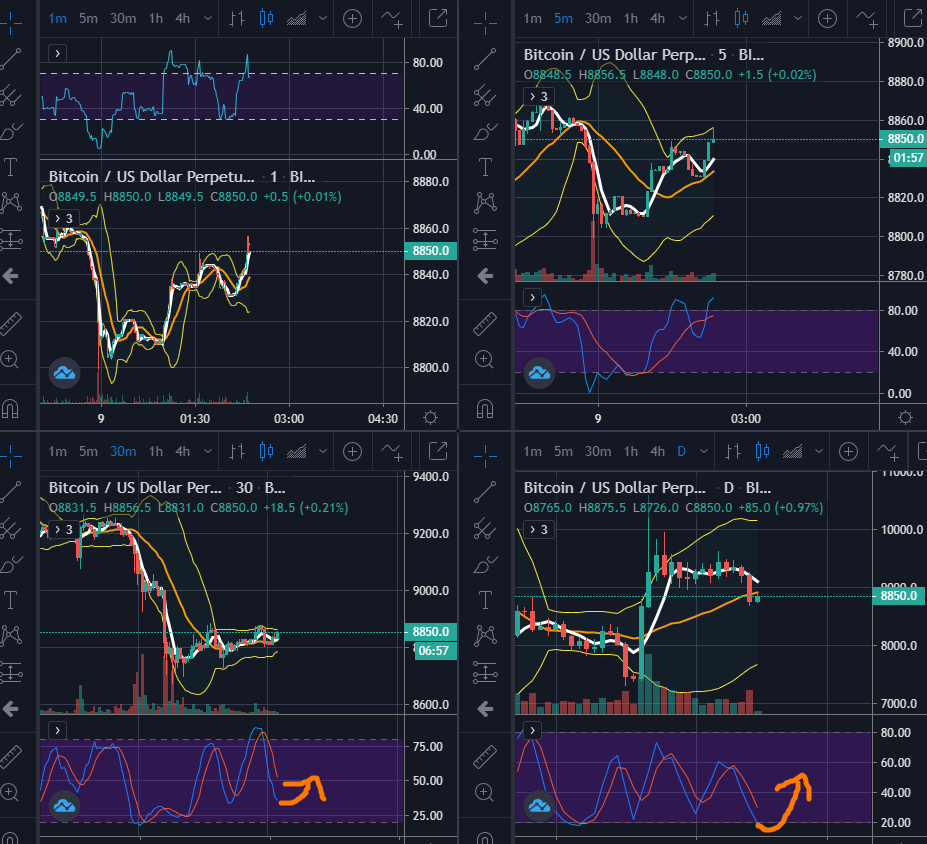Select the pitchfork tool in 1-minute chart

pyautogui.click(x=11, y=95)
